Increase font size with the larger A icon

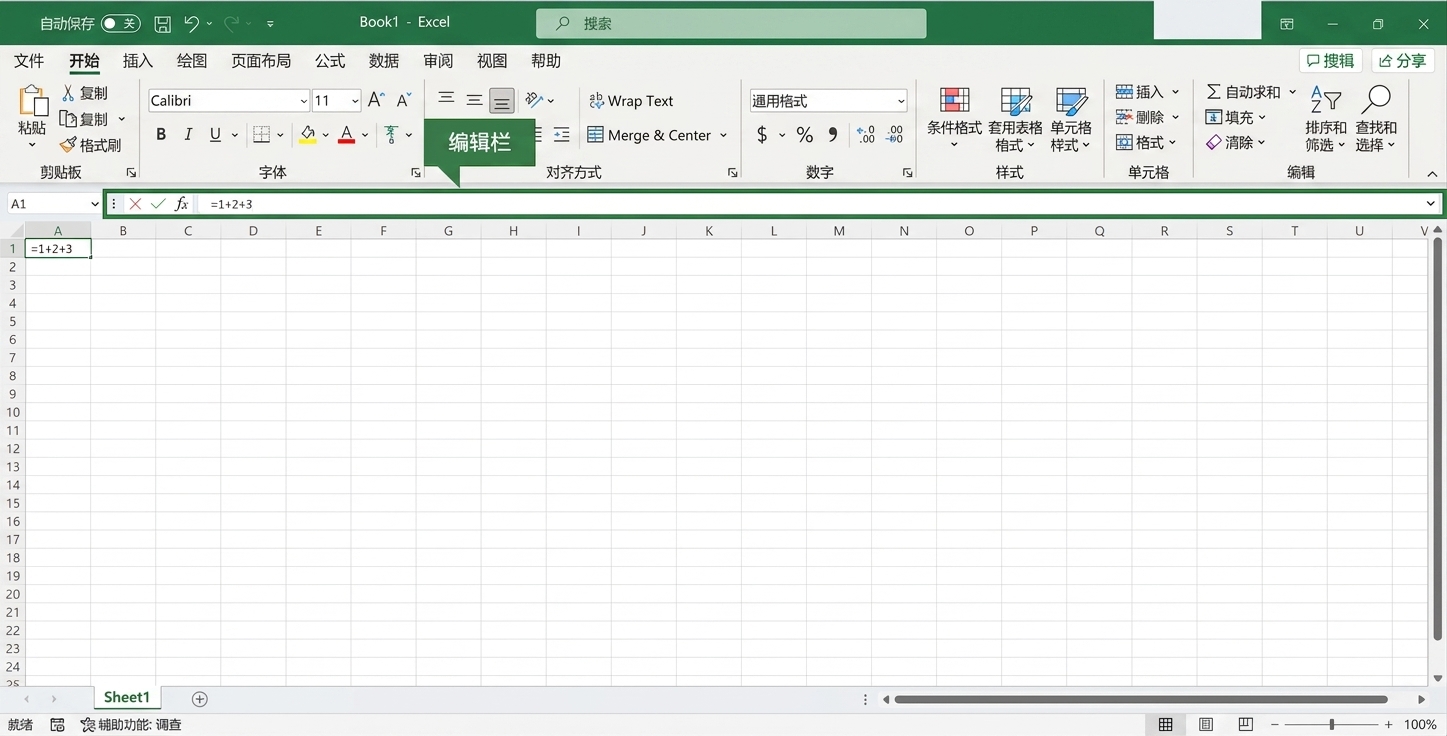point(376,100)
